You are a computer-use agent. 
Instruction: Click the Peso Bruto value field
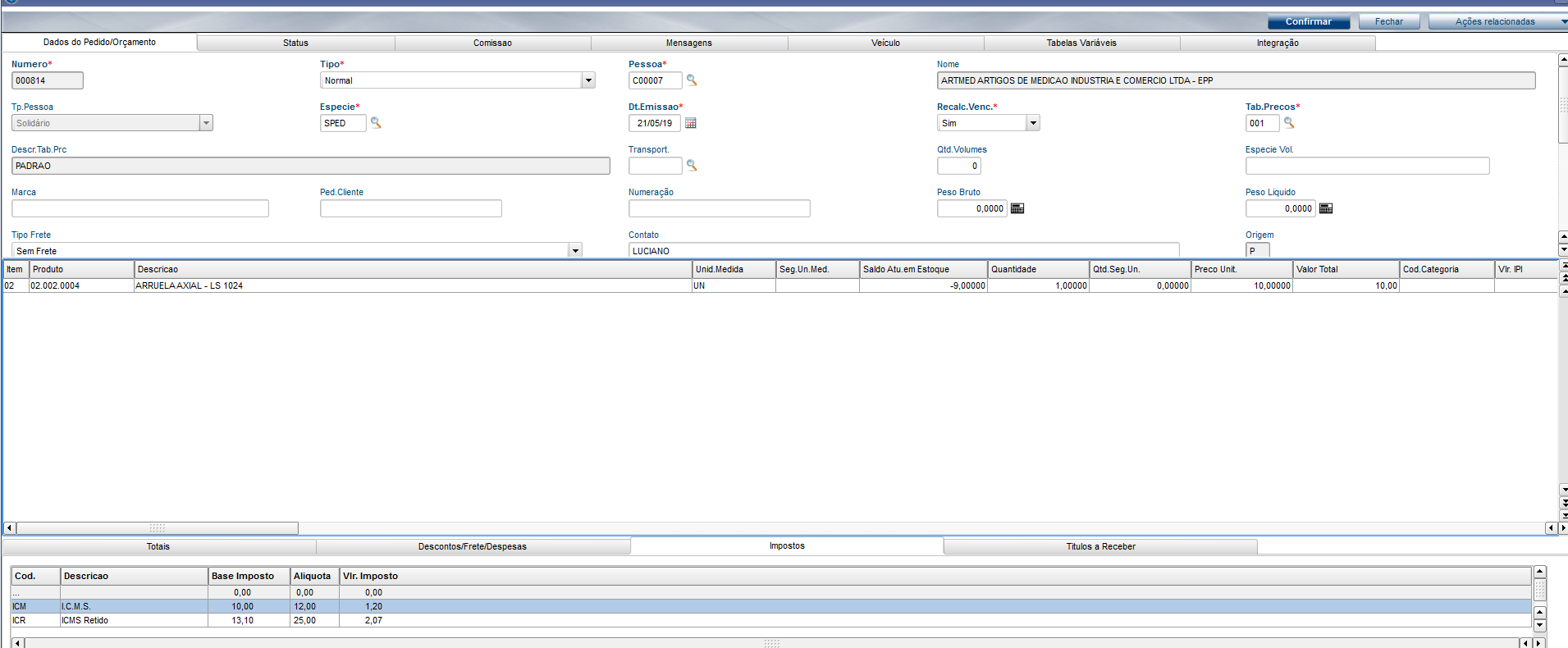pos(971,208)
